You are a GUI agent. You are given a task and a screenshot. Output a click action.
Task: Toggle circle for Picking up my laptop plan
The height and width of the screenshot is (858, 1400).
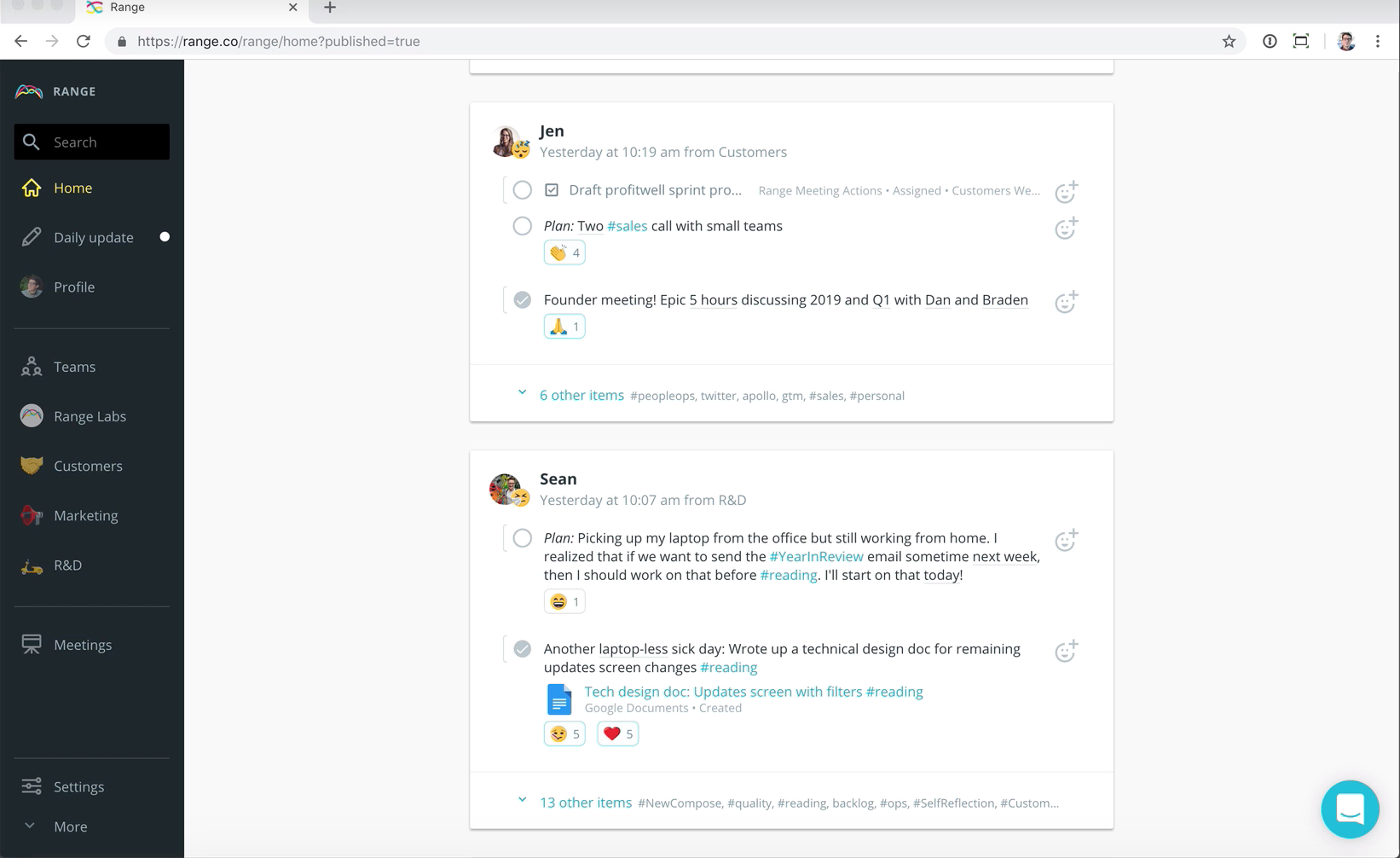pos(522,538)
